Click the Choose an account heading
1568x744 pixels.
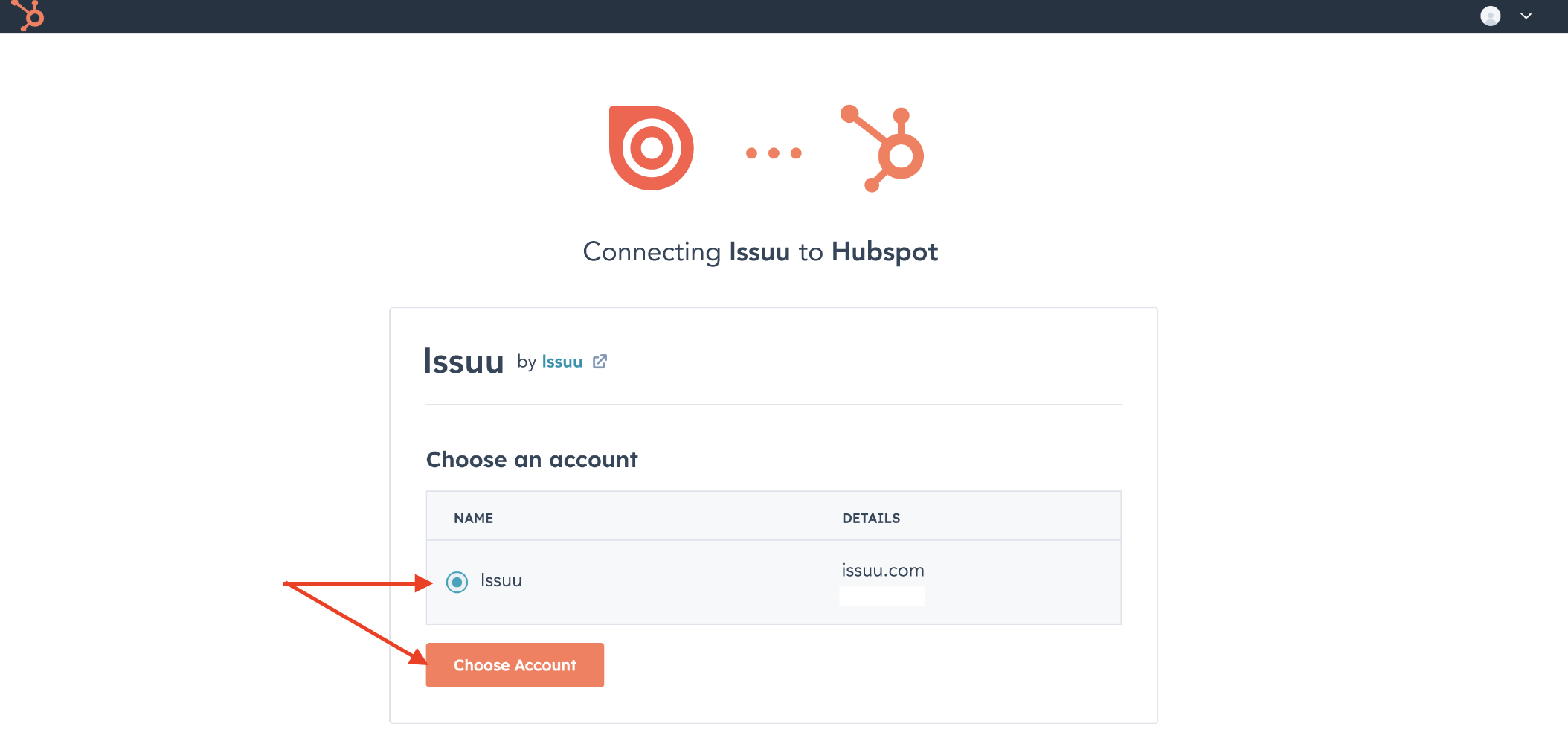(x=532, y=460)
